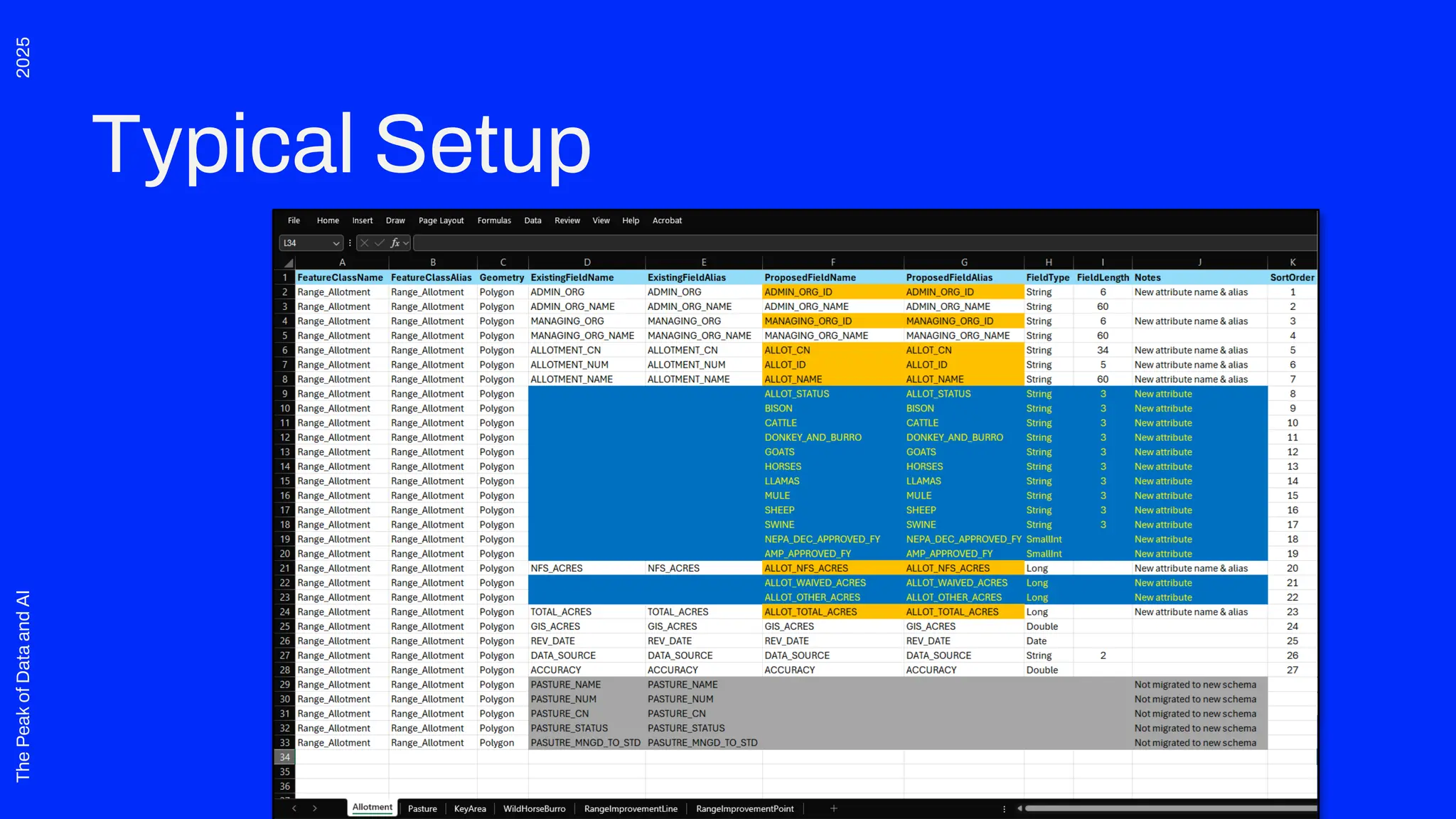Click the Cancel (X) icon in formula bar
Screen dimensions: 1456x819
click(x=364, y=243)
